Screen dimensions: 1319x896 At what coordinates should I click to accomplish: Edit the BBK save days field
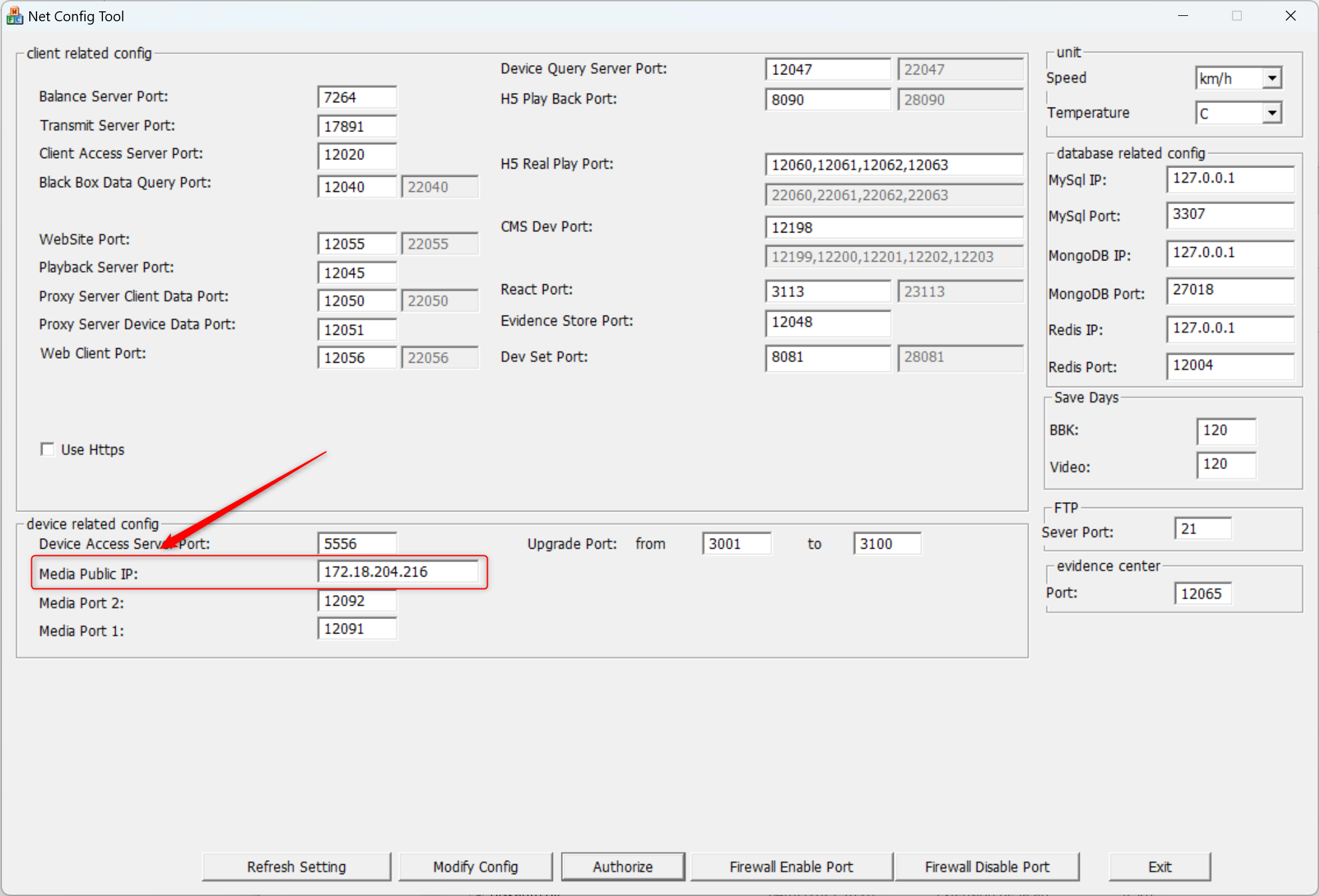[x=1225, y=430]
